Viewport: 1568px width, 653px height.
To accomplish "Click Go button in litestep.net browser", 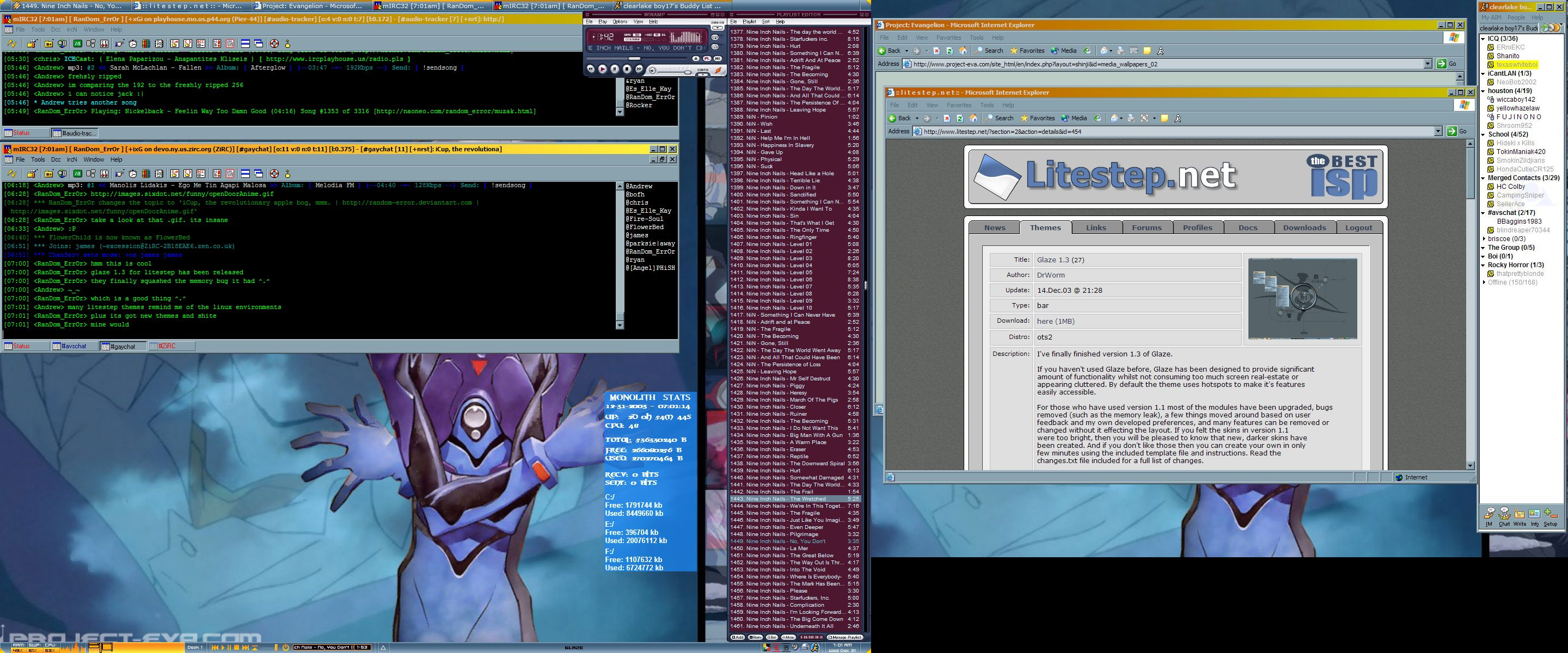I will coord(1456,132).
